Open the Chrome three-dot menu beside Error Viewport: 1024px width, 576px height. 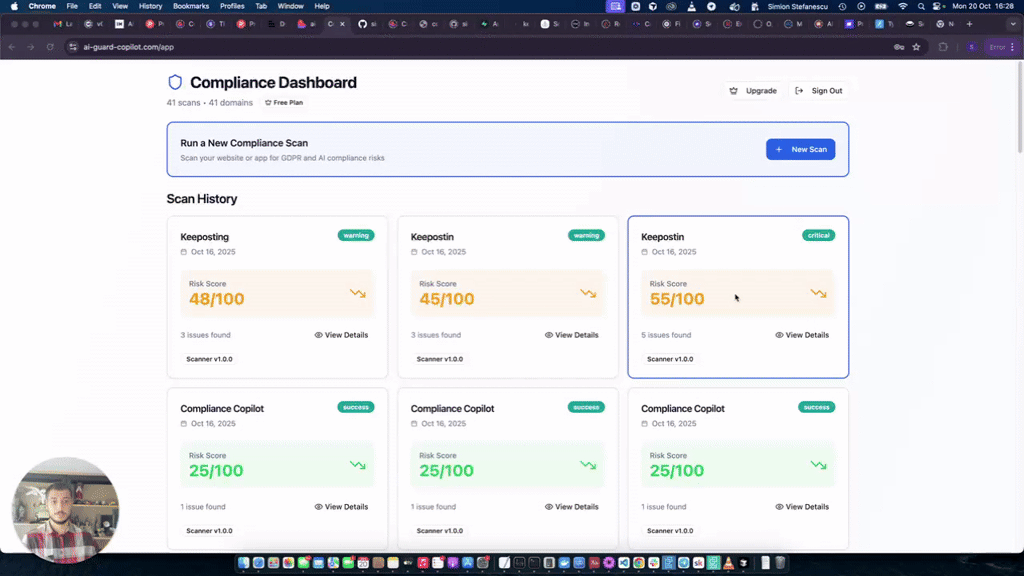1012,47
